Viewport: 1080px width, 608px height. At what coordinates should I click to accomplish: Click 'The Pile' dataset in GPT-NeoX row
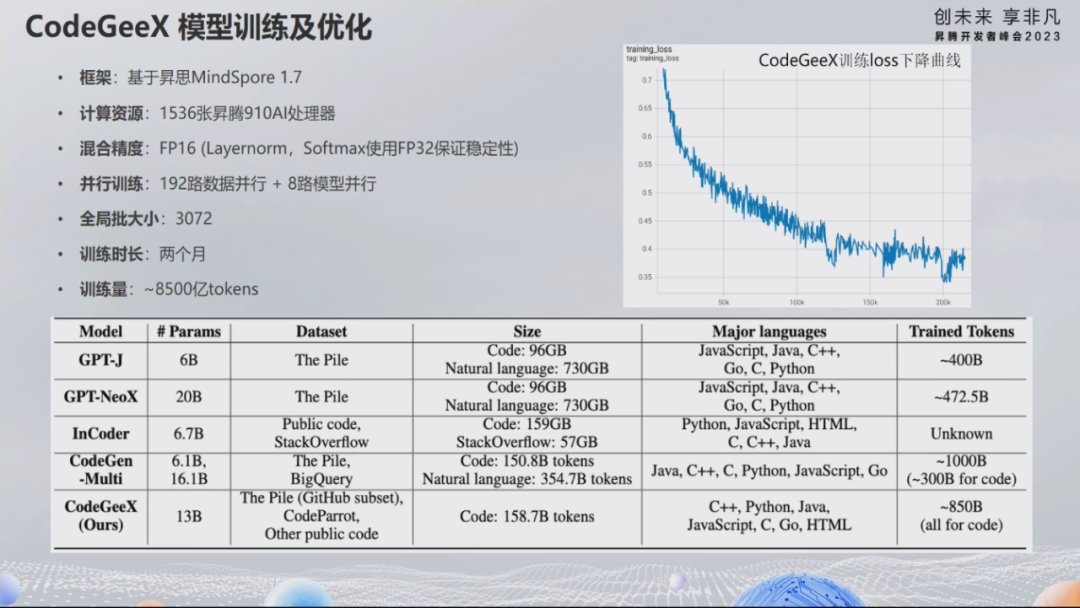[322, 397]
